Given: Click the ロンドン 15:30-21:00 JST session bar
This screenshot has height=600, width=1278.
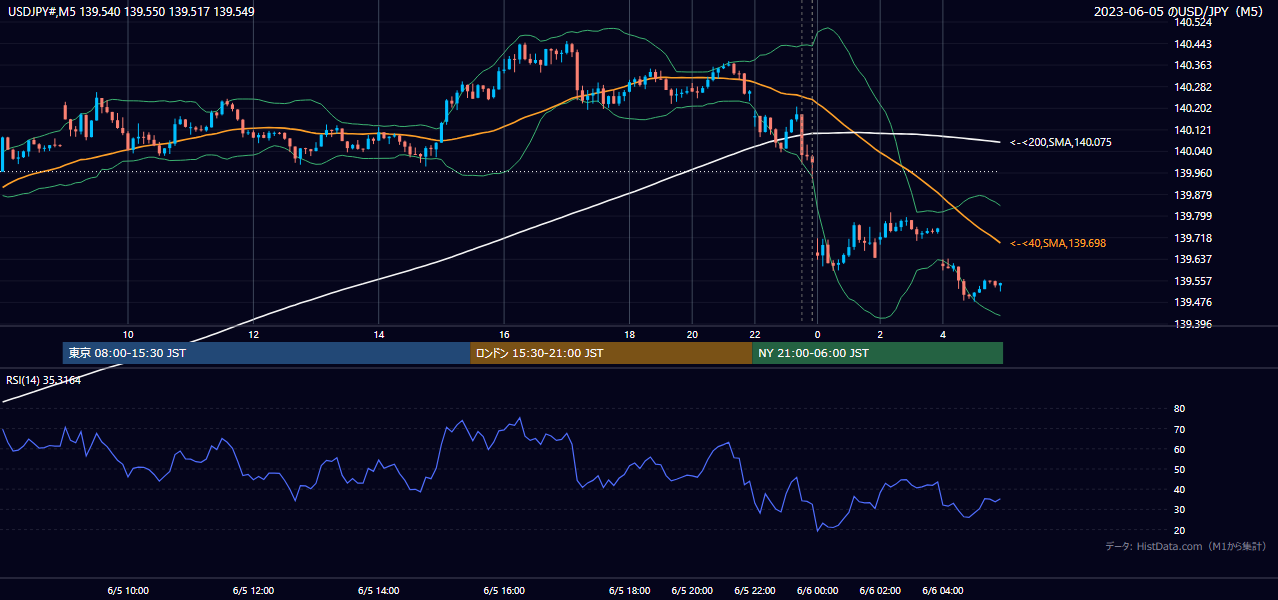Looking at the screenshot, I should [611, 353].
